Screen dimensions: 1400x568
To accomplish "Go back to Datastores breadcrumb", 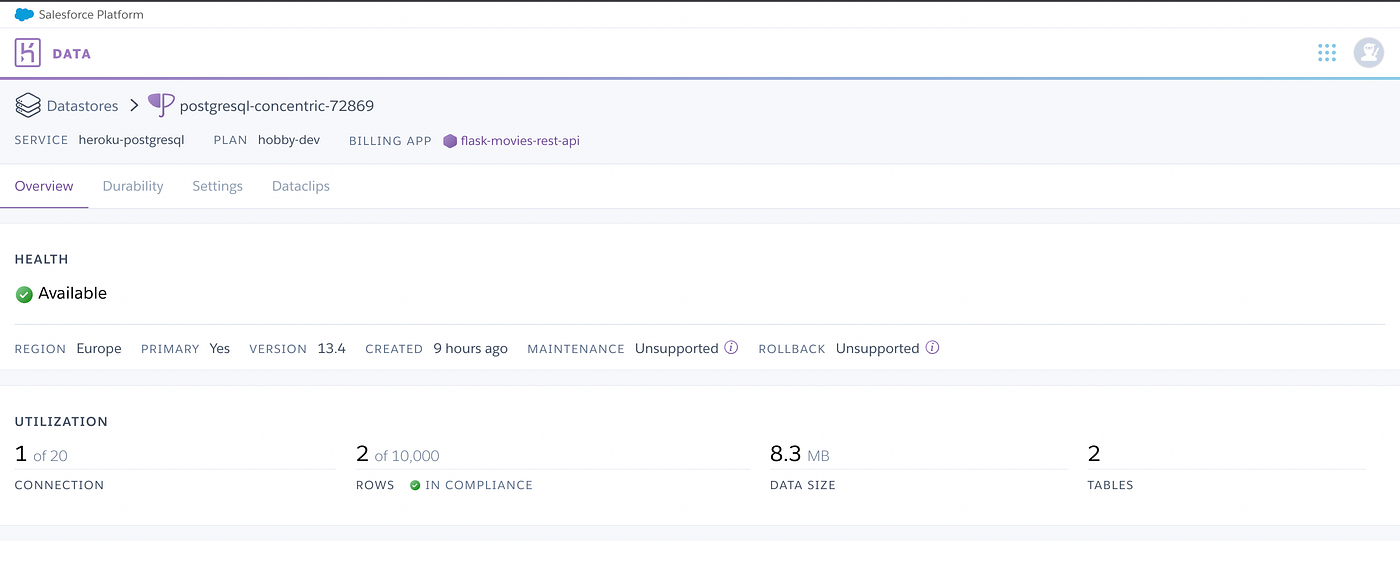I will (82, 105).
